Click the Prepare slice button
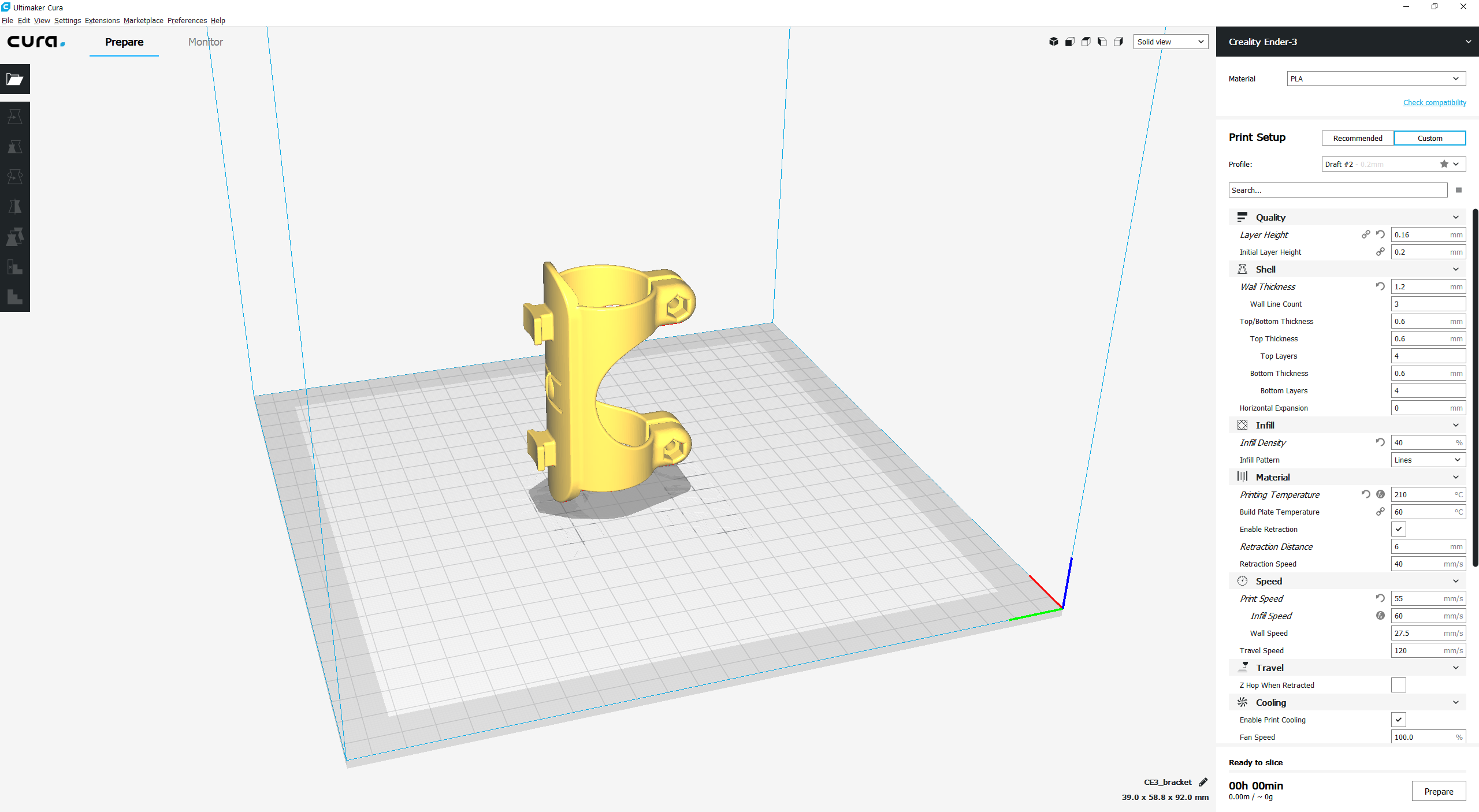The height and width of the screenshot is (812, 1479). [1439, 791]
